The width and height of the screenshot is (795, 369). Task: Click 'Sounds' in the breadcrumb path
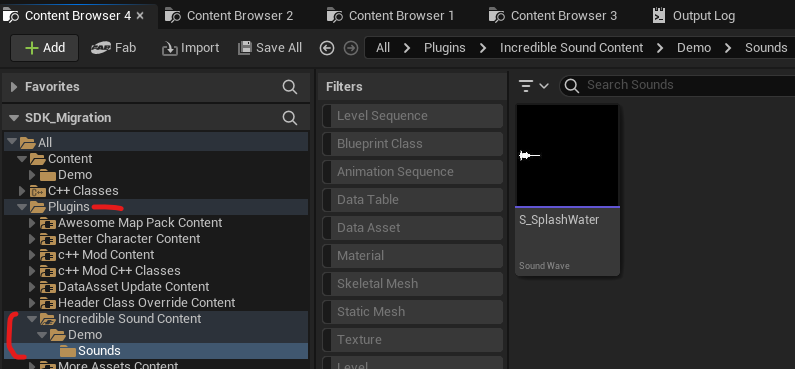click(766, 48)
